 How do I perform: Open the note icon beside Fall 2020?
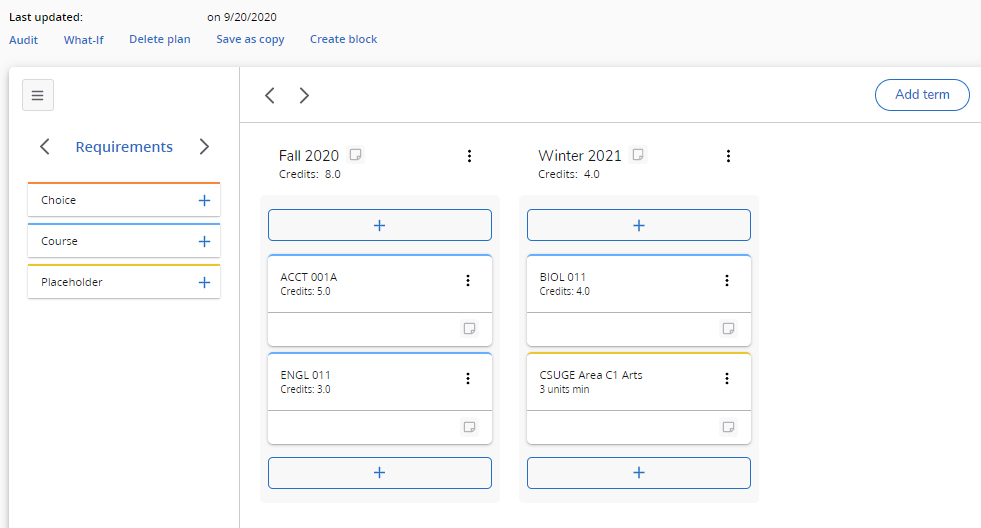point(355,155)
